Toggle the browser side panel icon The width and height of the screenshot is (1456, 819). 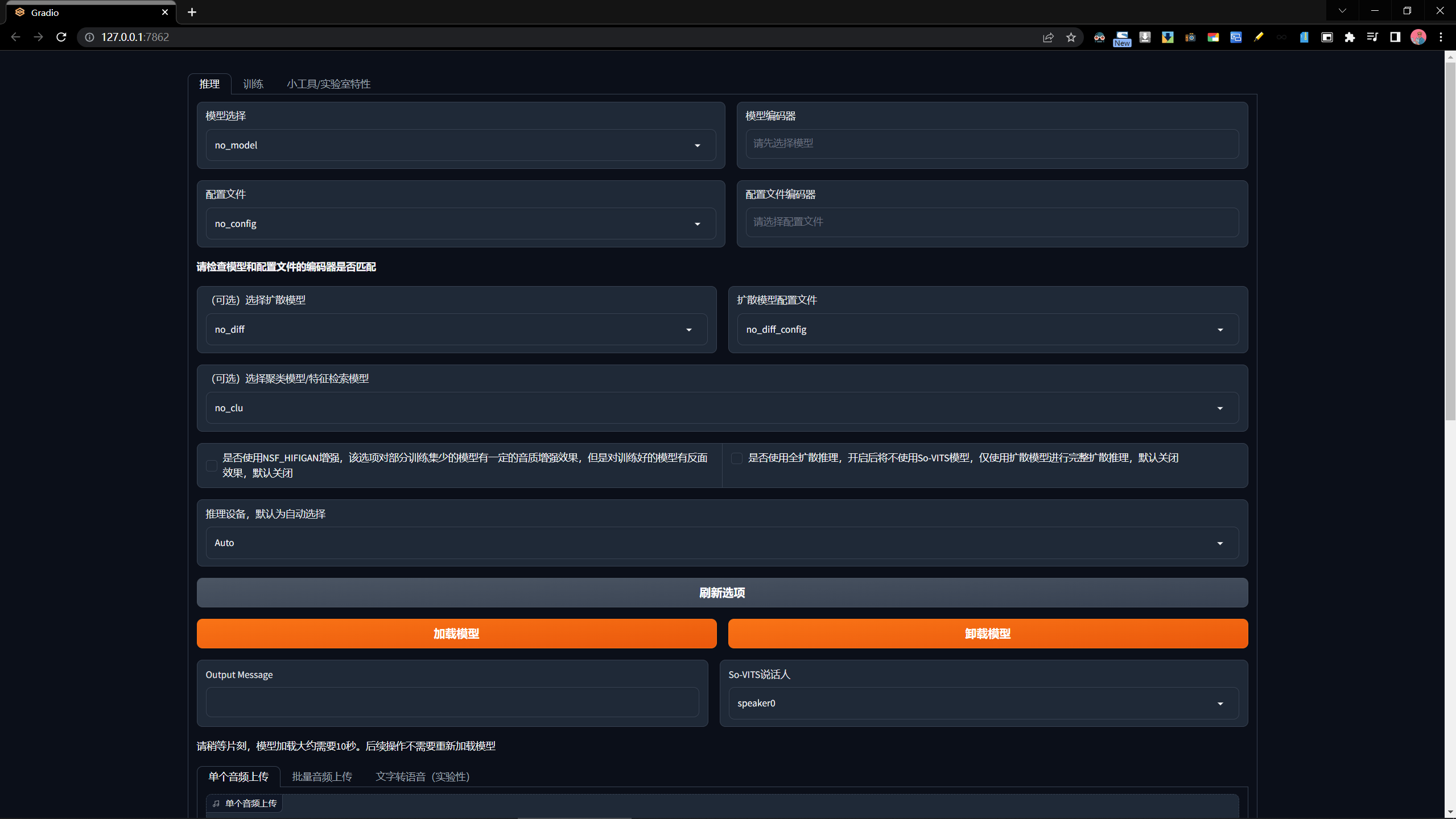click(1395, 37)
